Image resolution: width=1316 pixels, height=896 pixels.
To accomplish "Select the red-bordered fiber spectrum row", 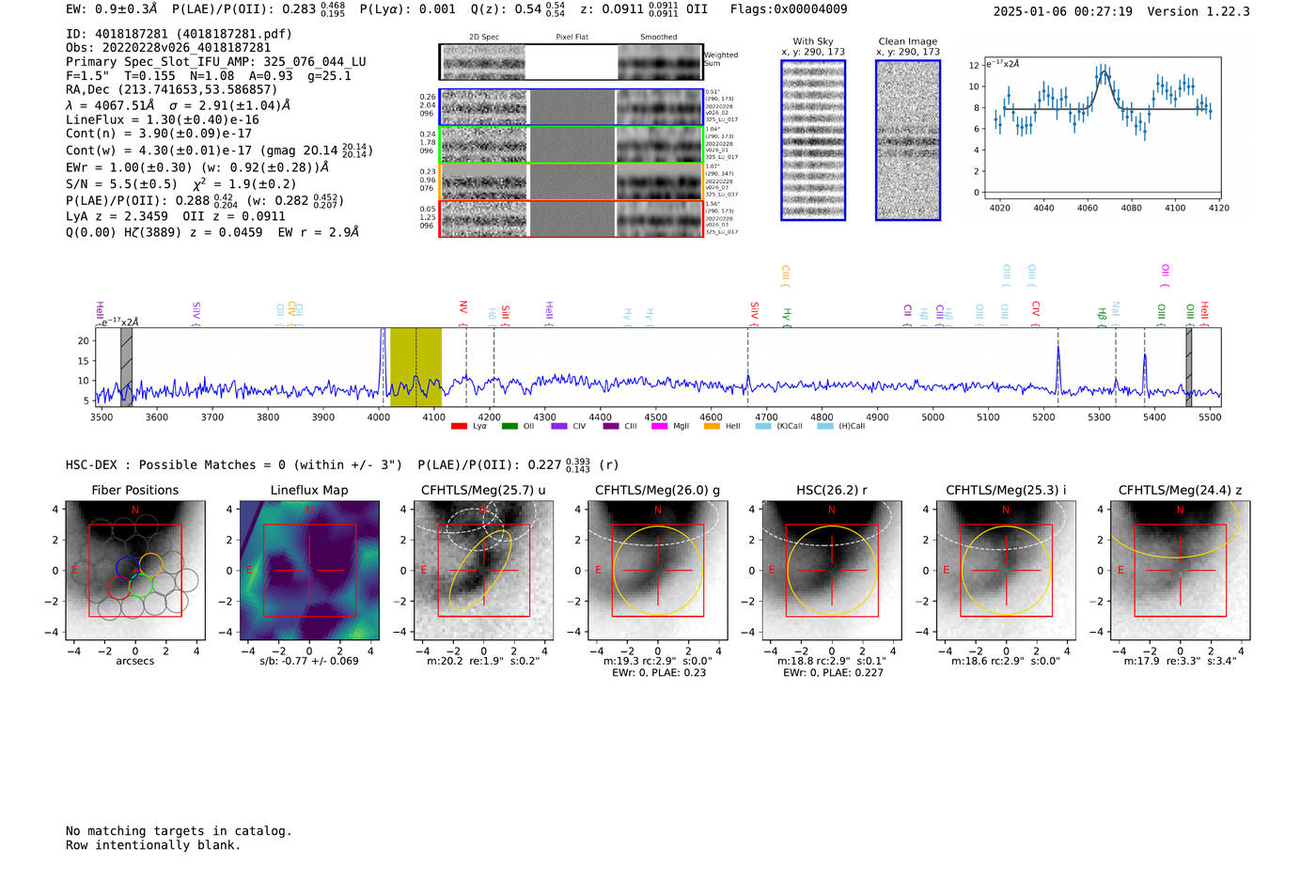I will click(572, 218).
